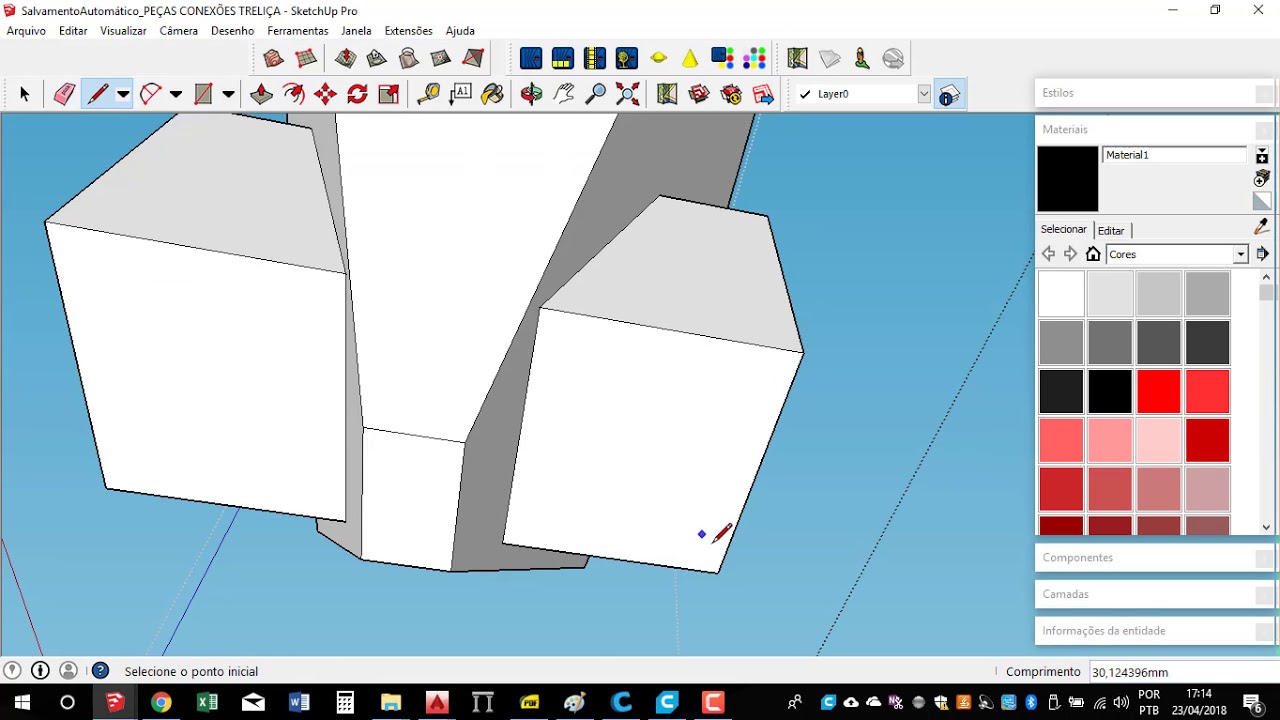Pick the bright red color swatch

click(1159, 392)
